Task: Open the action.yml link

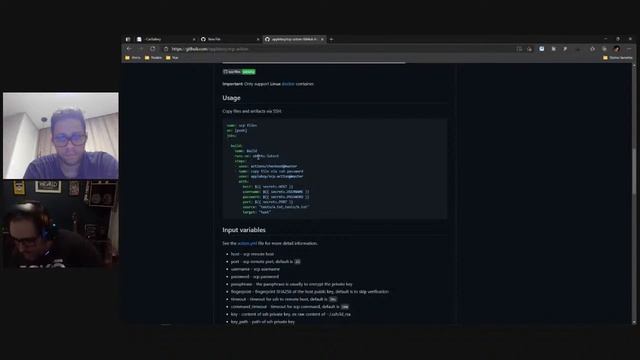Action: pyautogui.click(x=247, y=243)
